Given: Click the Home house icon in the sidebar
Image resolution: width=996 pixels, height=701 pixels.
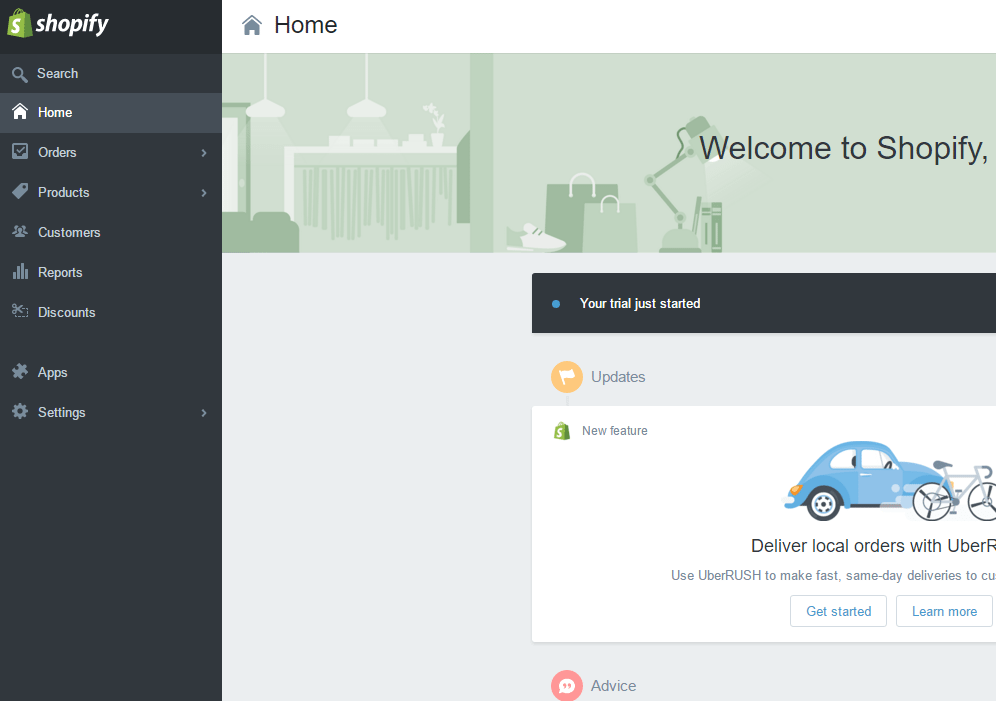Looking at the screenshot, I should (20, 112).
